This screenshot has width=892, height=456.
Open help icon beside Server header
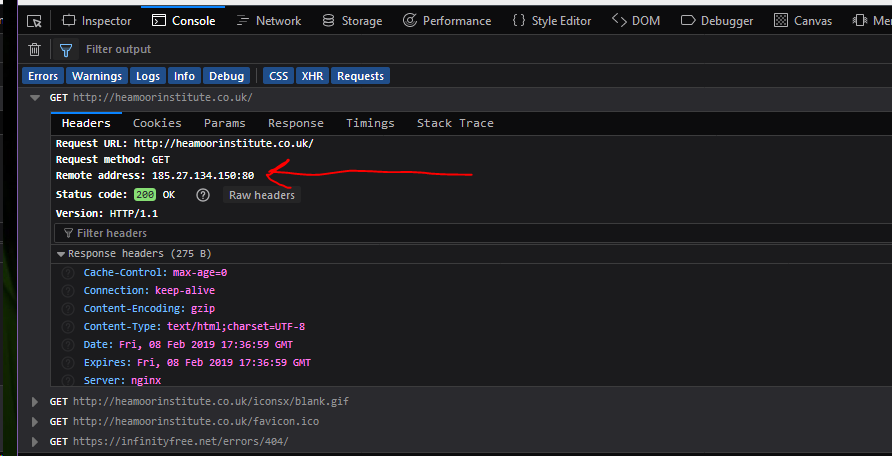coord(68,381)
